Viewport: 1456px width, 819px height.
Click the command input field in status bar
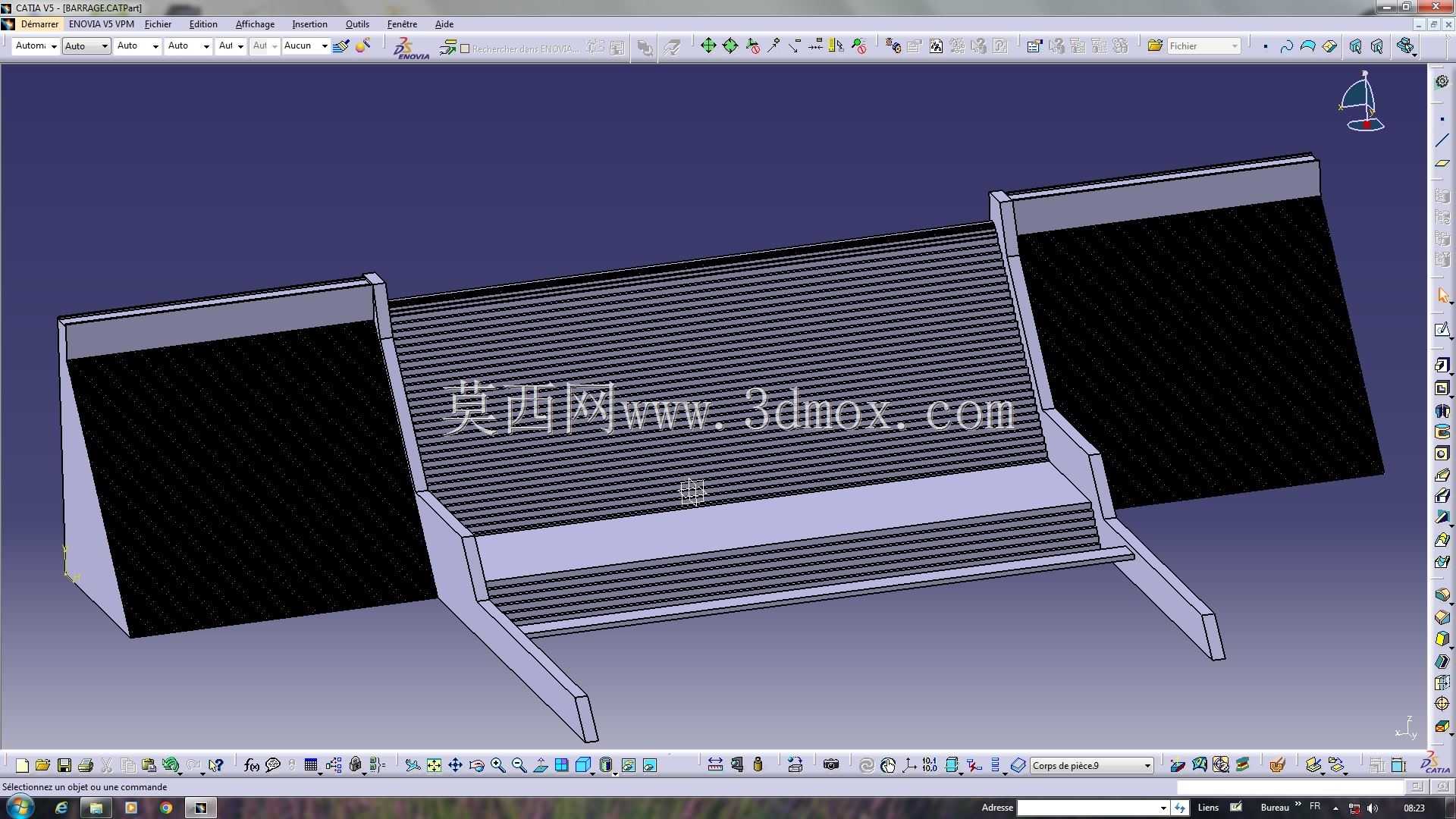click(x=1290, y=787)
